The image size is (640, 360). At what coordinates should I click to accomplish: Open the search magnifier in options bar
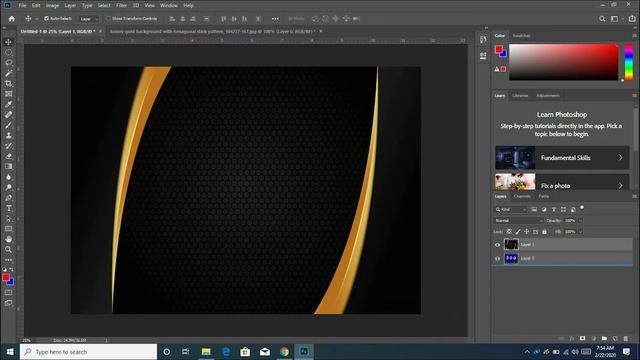click(x=602, y=19)
